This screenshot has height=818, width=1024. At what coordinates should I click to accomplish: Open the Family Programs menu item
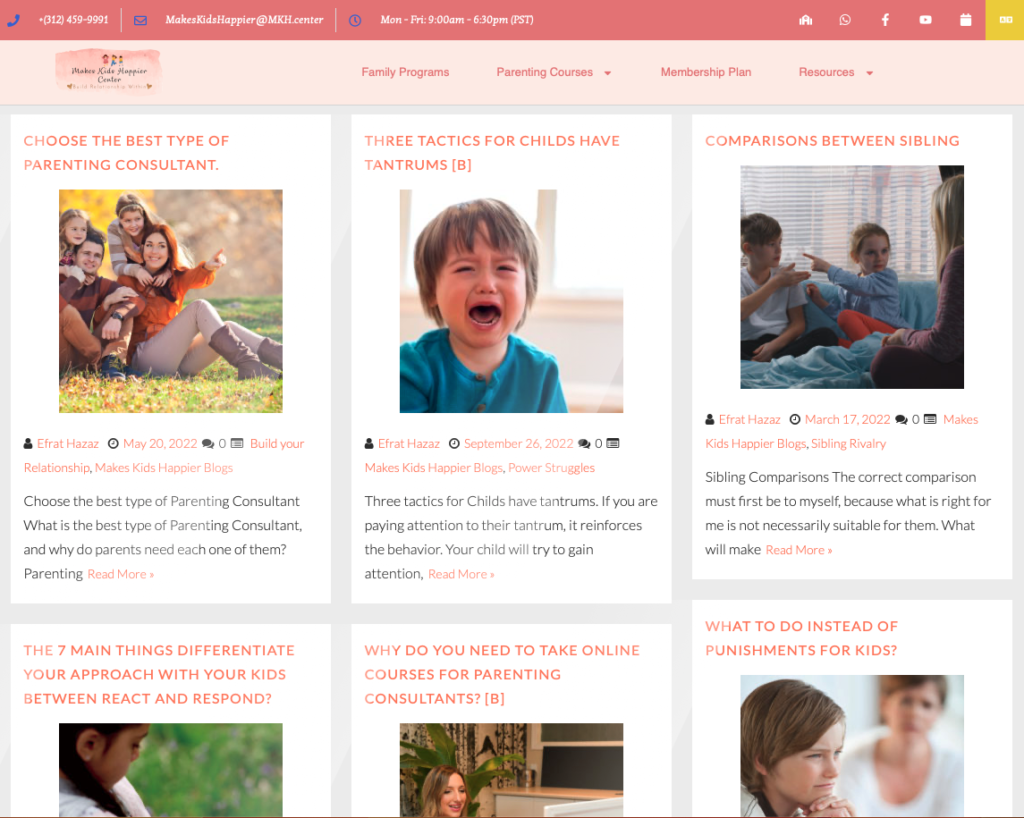(x=405, y=72)
